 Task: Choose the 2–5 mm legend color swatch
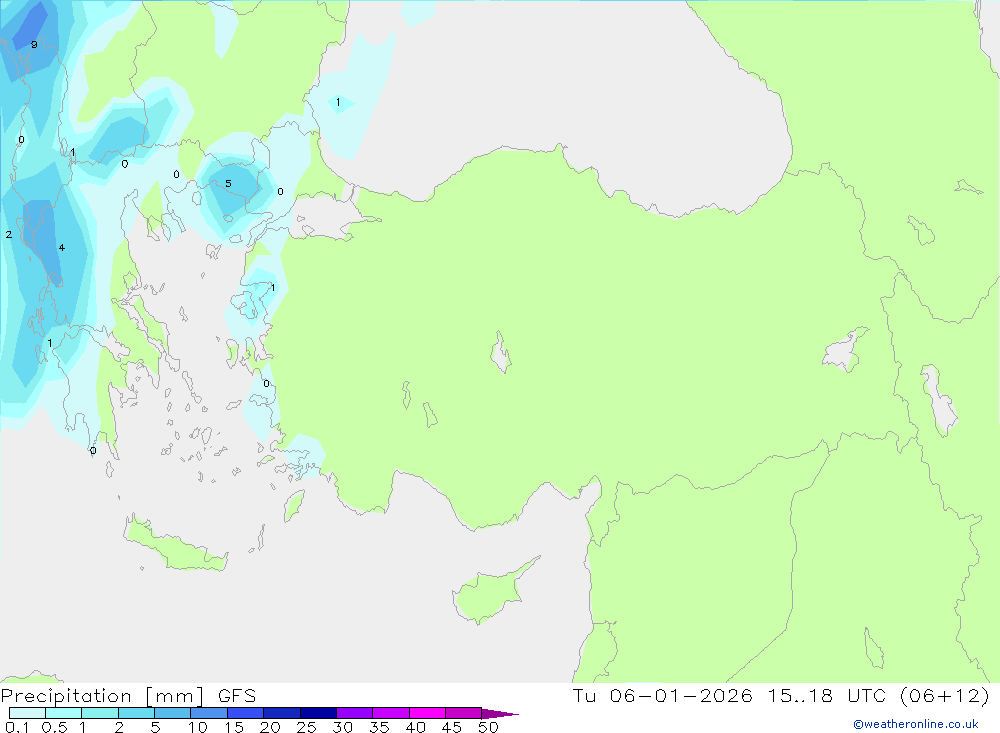tap(136, 713)
